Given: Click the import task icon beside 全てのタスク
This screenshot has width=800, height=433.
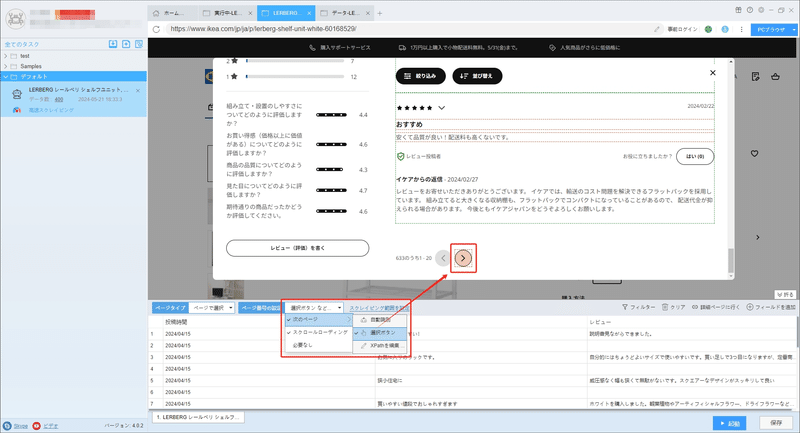Looking at the screenshot, I should (113, 44).
